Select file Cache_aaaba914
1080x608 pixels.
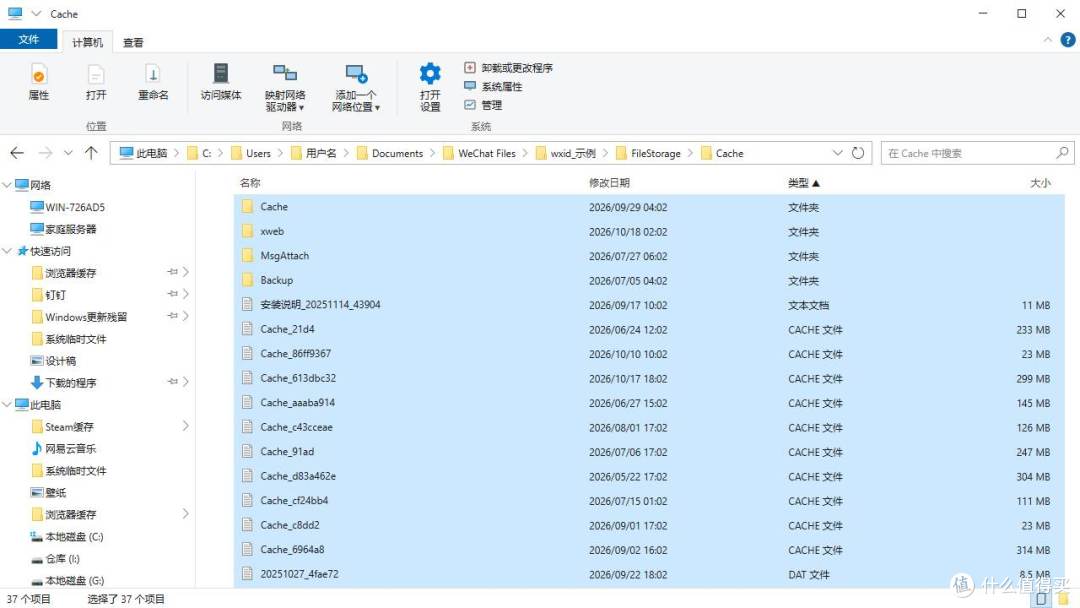[x=649, y=403]
